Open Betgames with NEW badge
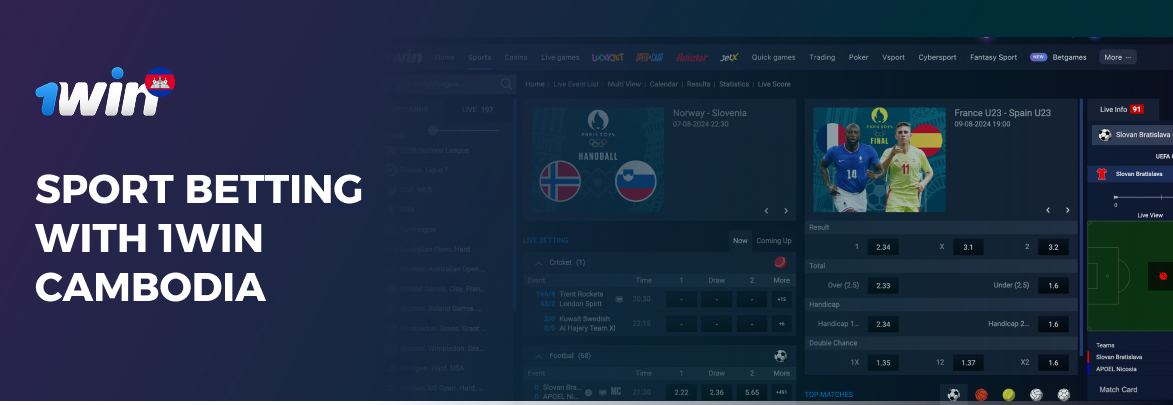Viewport: 1173px width, 405px height. pyautogui.click(x=1058, y=58)
